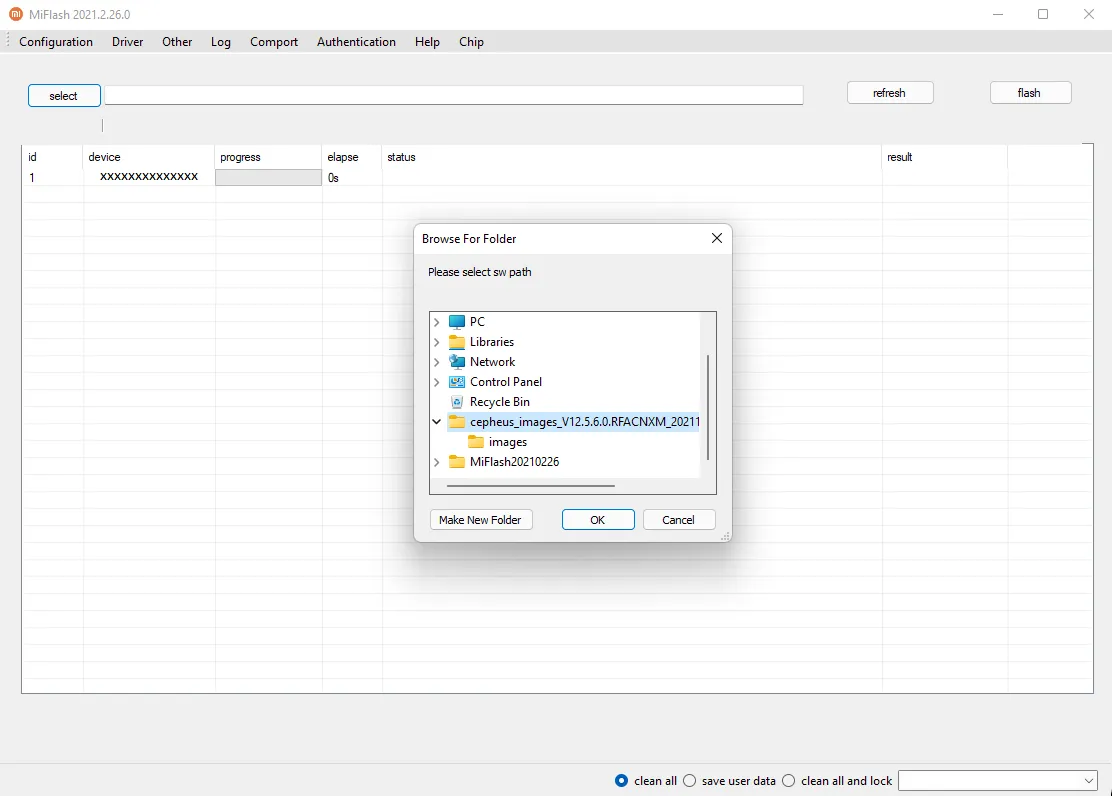Image resolution: width=1112 pixels, height=796 pixels.
Task: Click the MiFlash20210226 folder icon
Action: pos(457,462)
